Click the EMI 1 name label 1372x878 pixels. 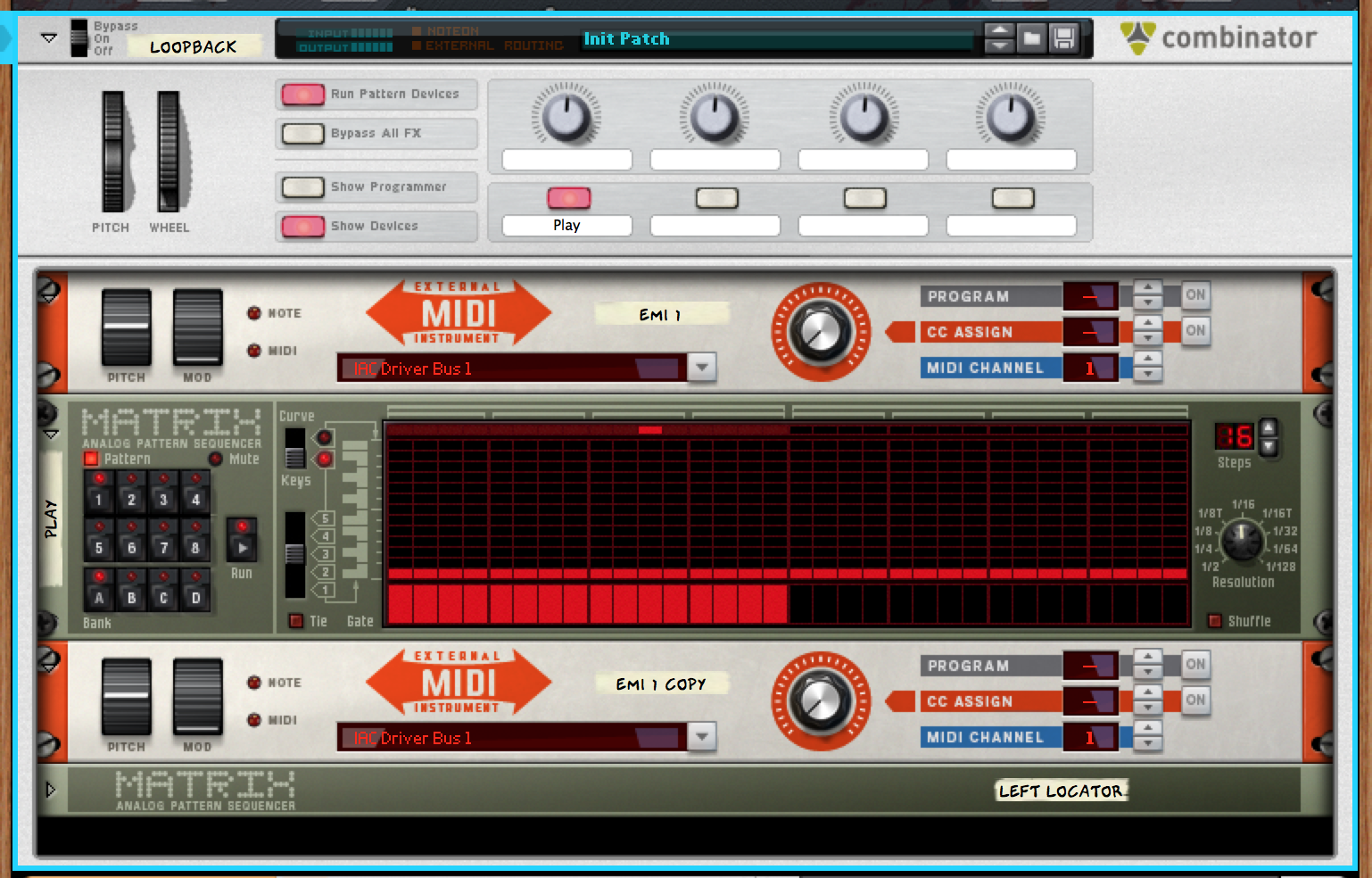tap(661, 314)
